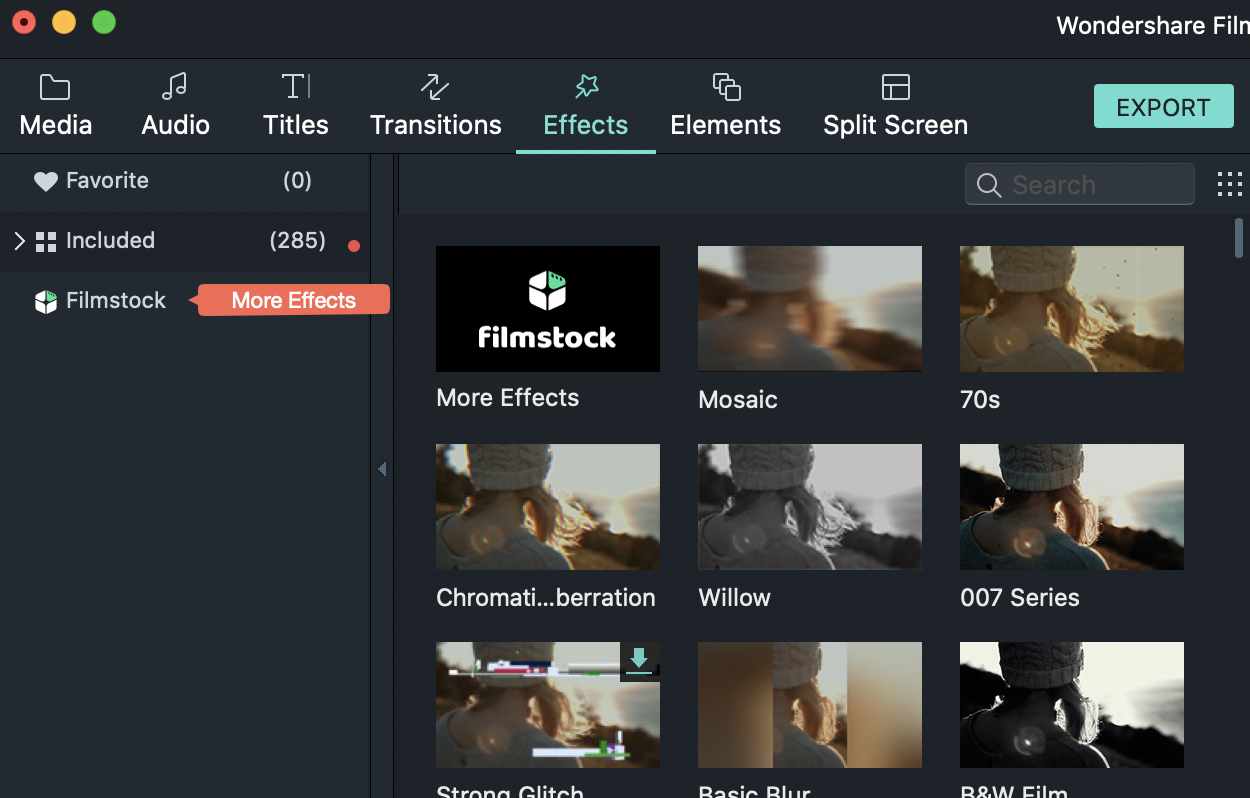Select the 007 Series effect thumbnail
The image size is (1250, 798).
pyautogui.click(x=1072, y=507)
